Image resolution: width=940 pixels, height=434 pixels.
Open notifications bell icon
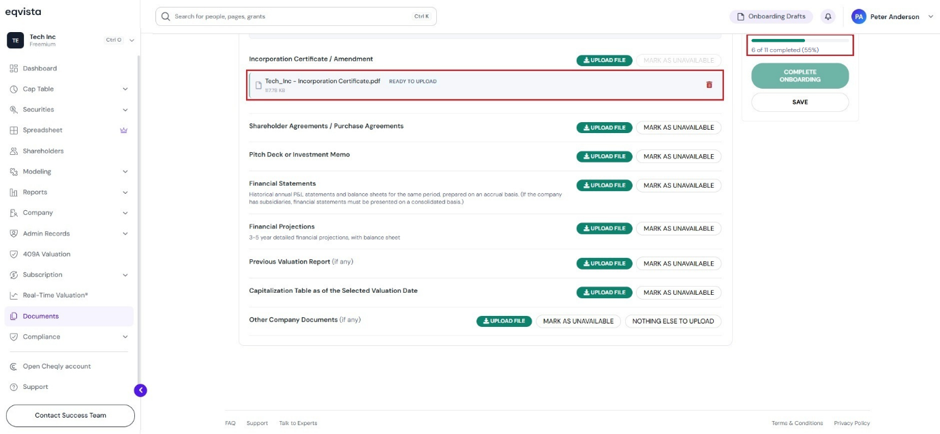(828, 17)
